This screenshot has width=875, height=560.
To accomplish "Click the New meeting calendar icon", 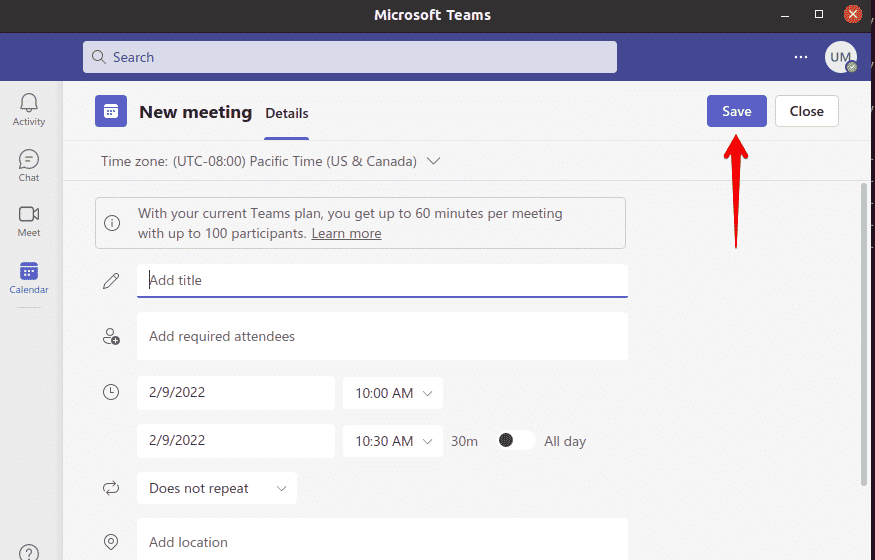I will tap(110, 111).
